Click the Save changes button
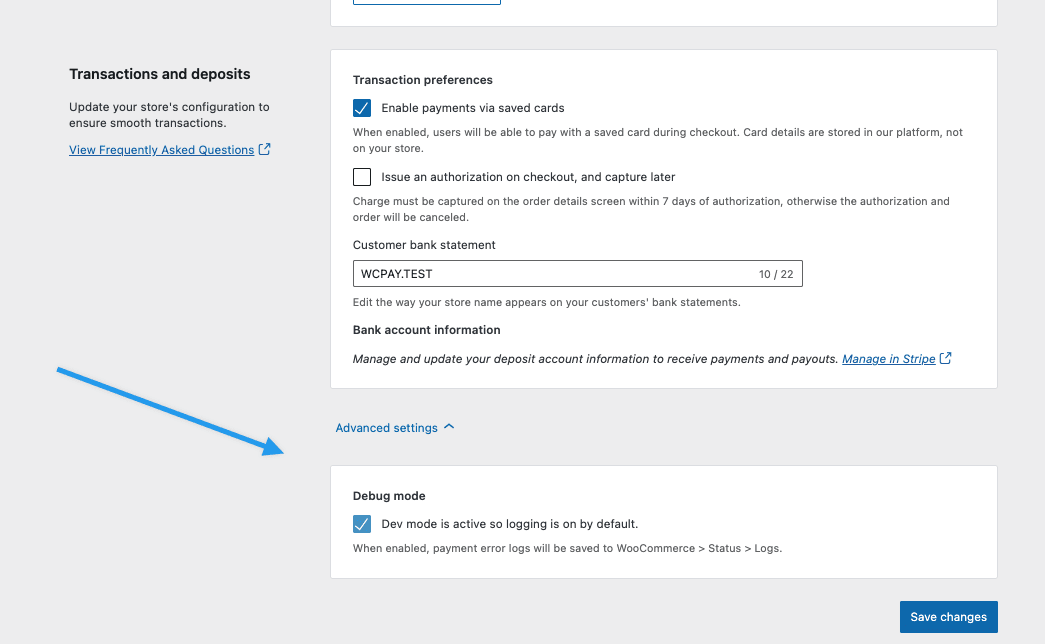This screenshot has height=644, width=1045. (x=947, y=616)
